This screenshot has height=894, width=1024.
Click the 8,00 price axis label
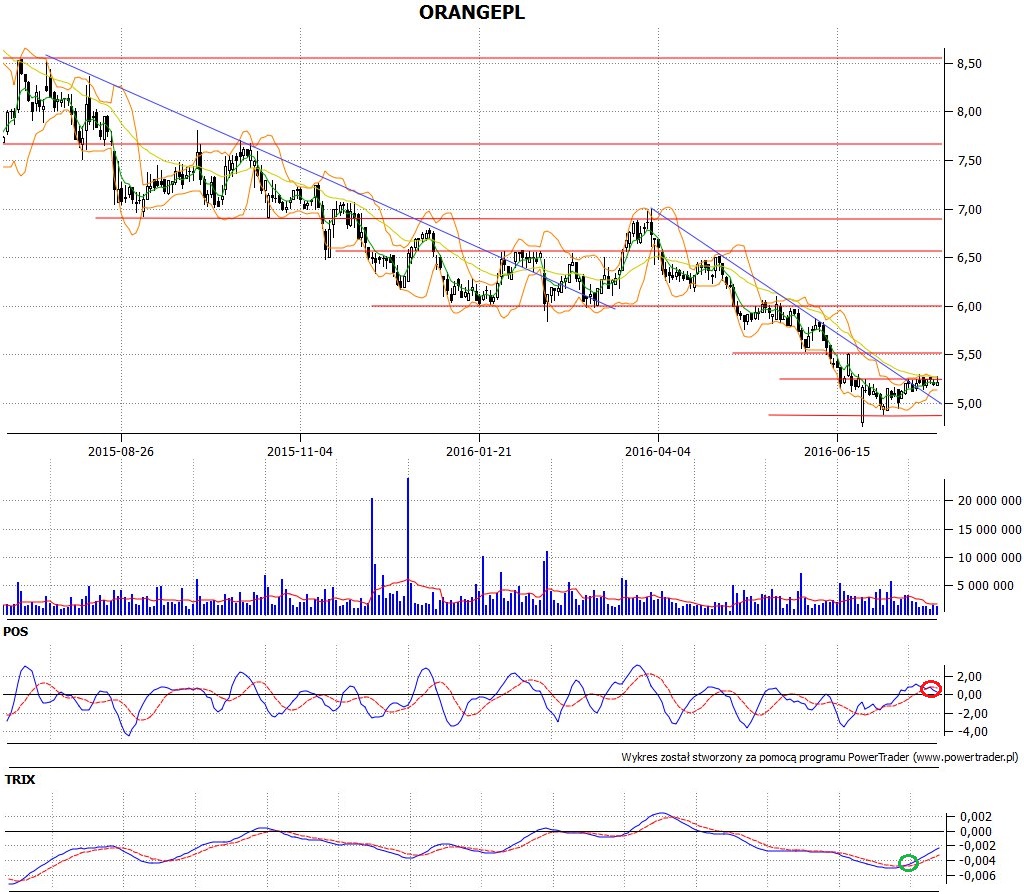point(969,112)
